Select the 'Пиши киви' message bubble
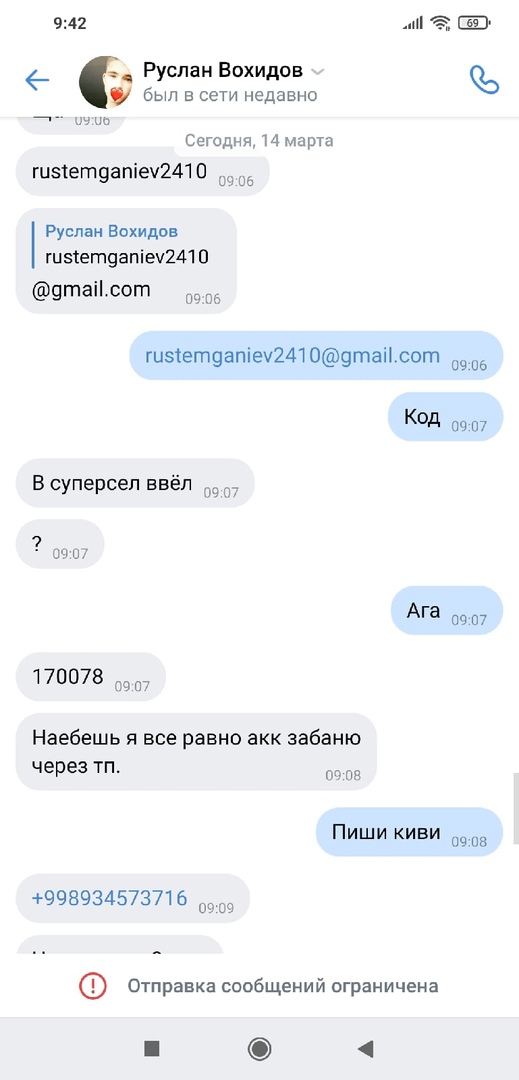 click(410, 832)
